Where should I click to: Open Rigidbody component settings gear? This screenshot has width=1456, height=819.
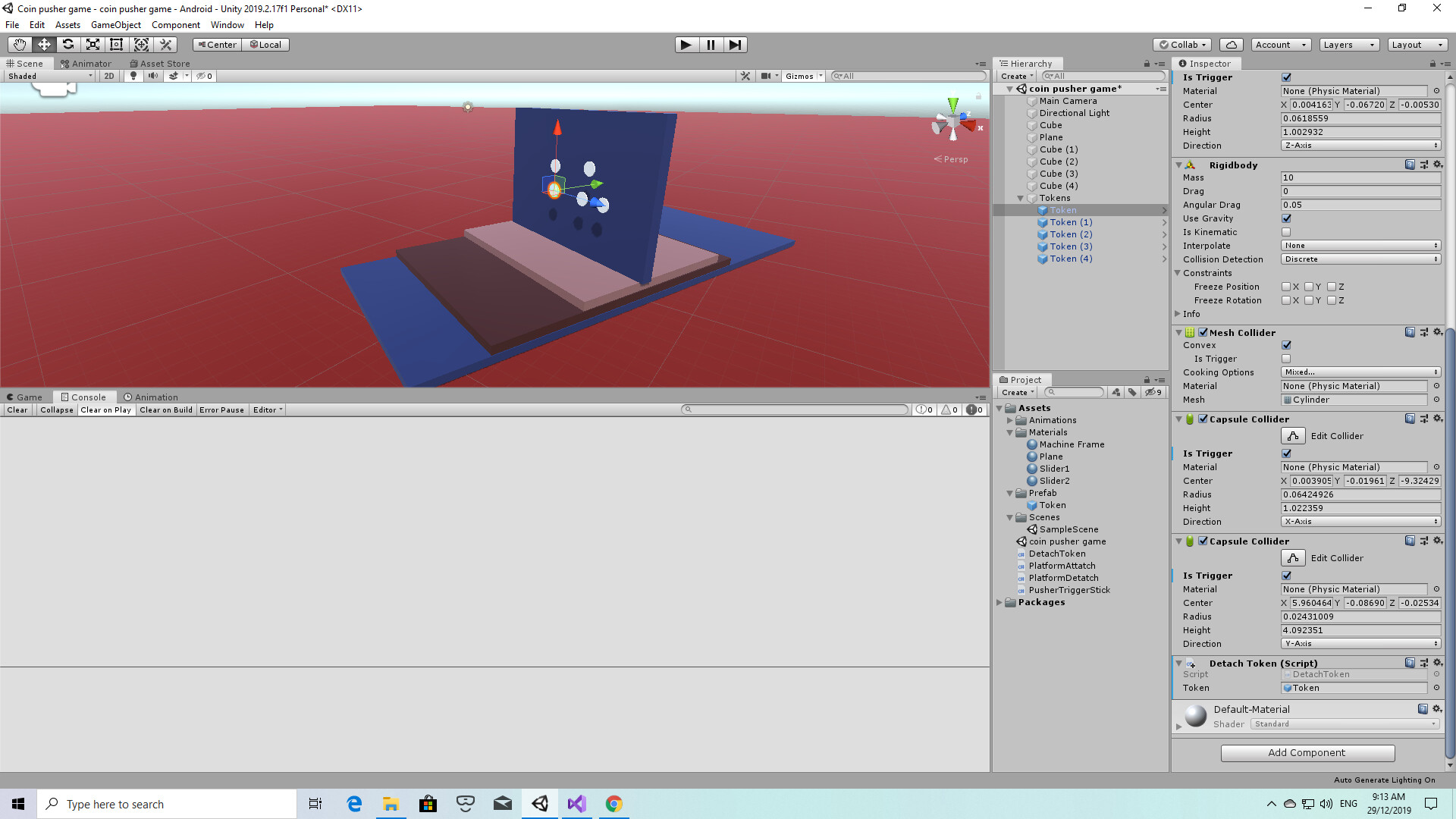click(x=1438, y=165)
